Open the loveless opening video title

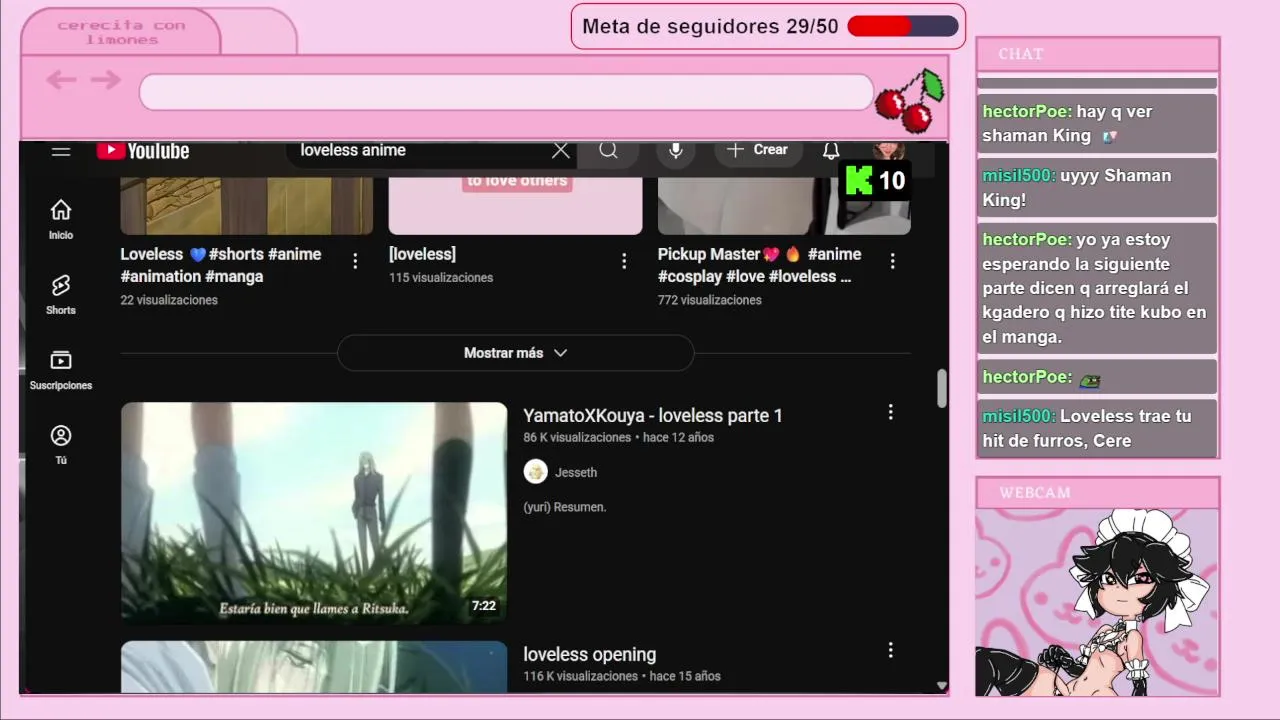590,654
